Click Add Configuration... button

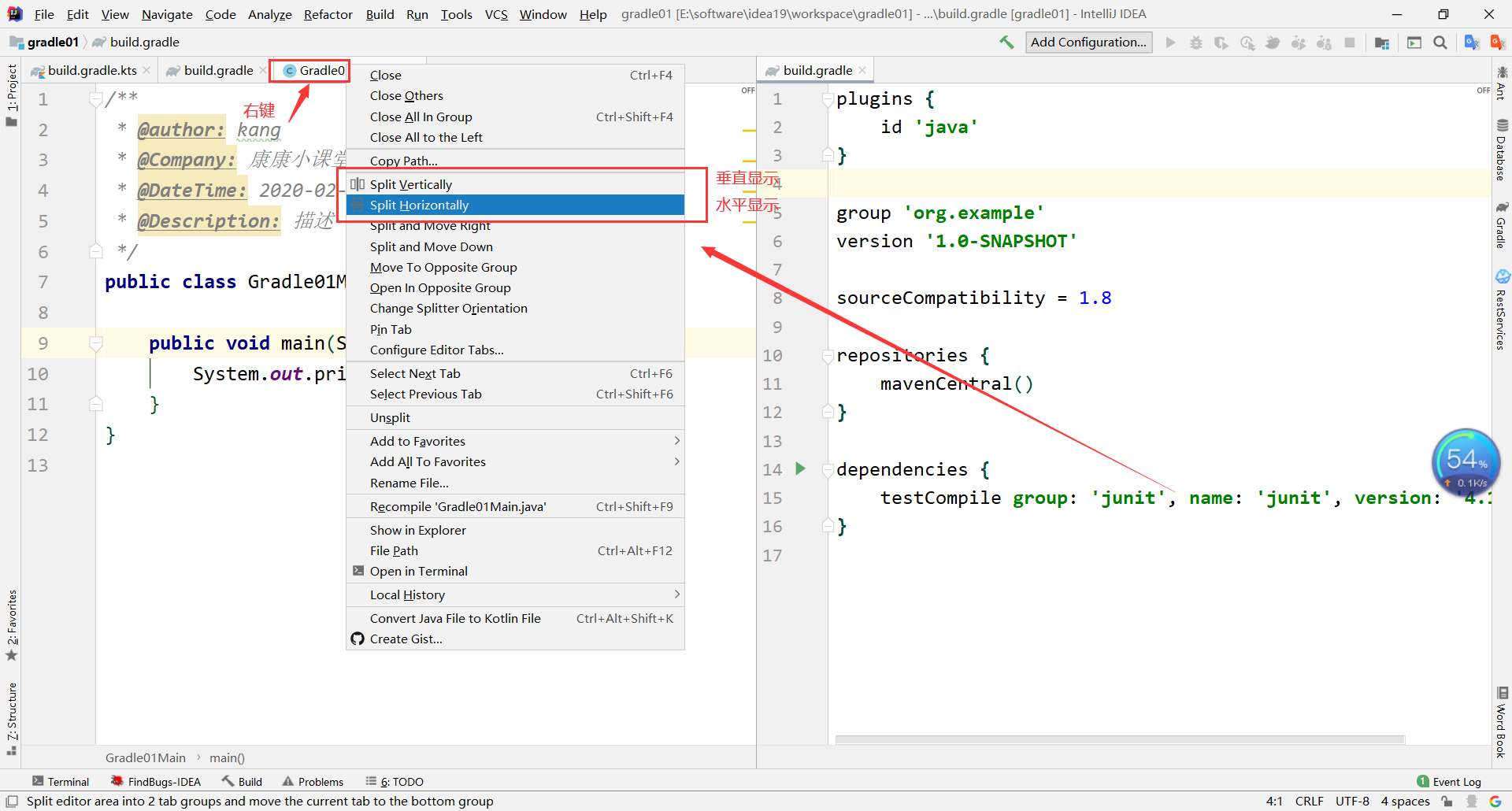(1088, 43)
